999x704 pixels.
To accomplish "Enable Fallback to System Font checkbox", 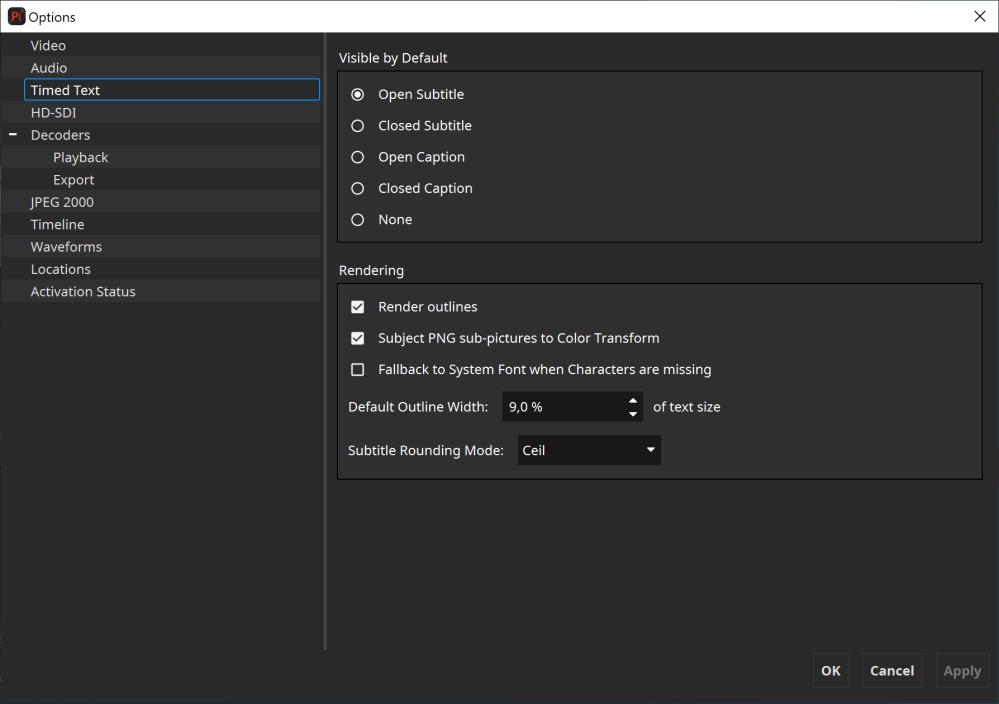I will click(x=357, y=370).
